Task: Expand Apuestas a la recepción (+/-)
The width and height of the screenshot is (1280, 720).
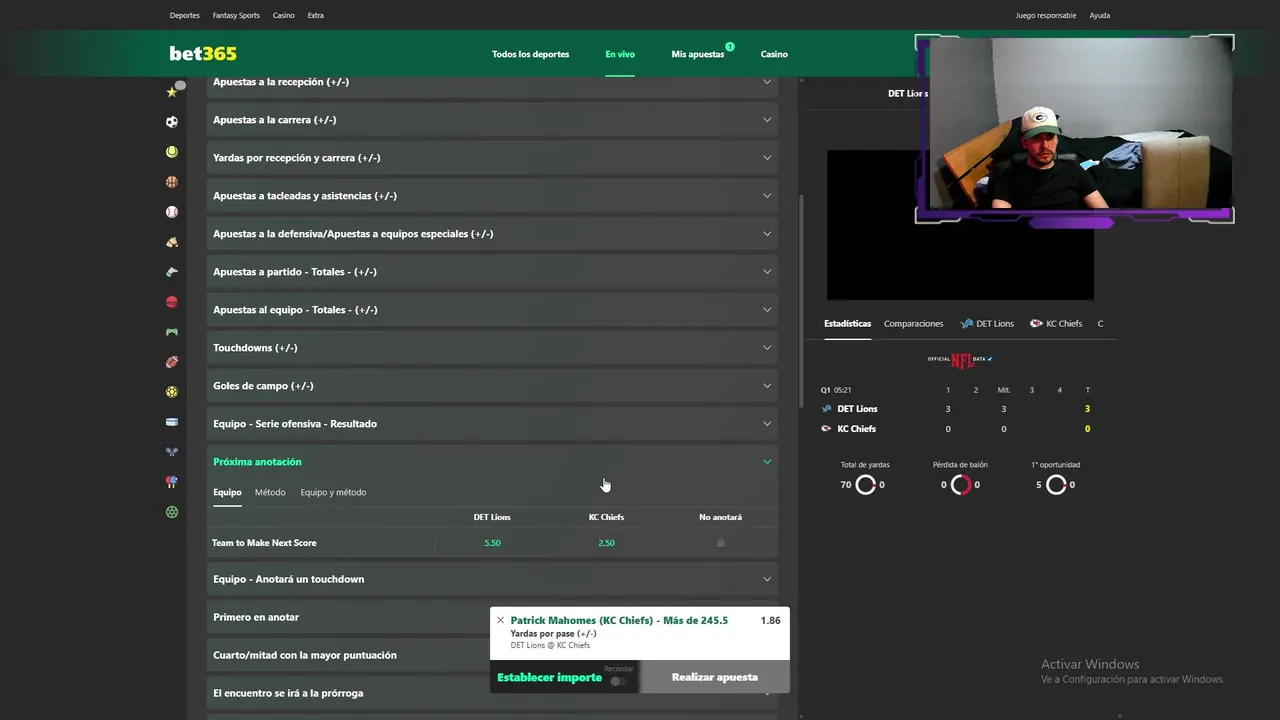Action: (x=492, y=82)
